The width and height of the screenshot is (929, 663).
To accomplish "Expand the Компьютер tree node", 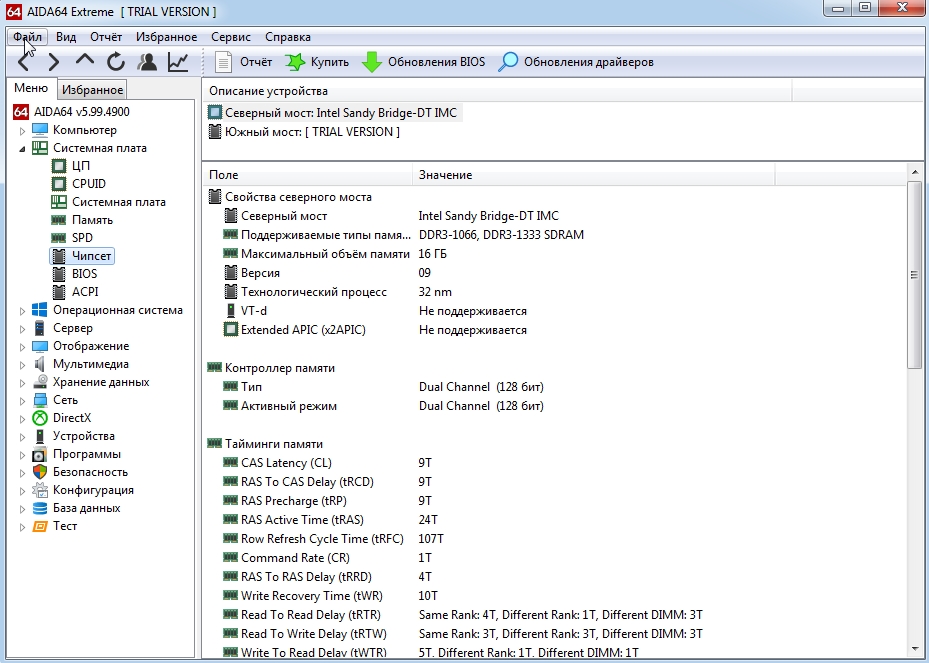I will (22, 130).
